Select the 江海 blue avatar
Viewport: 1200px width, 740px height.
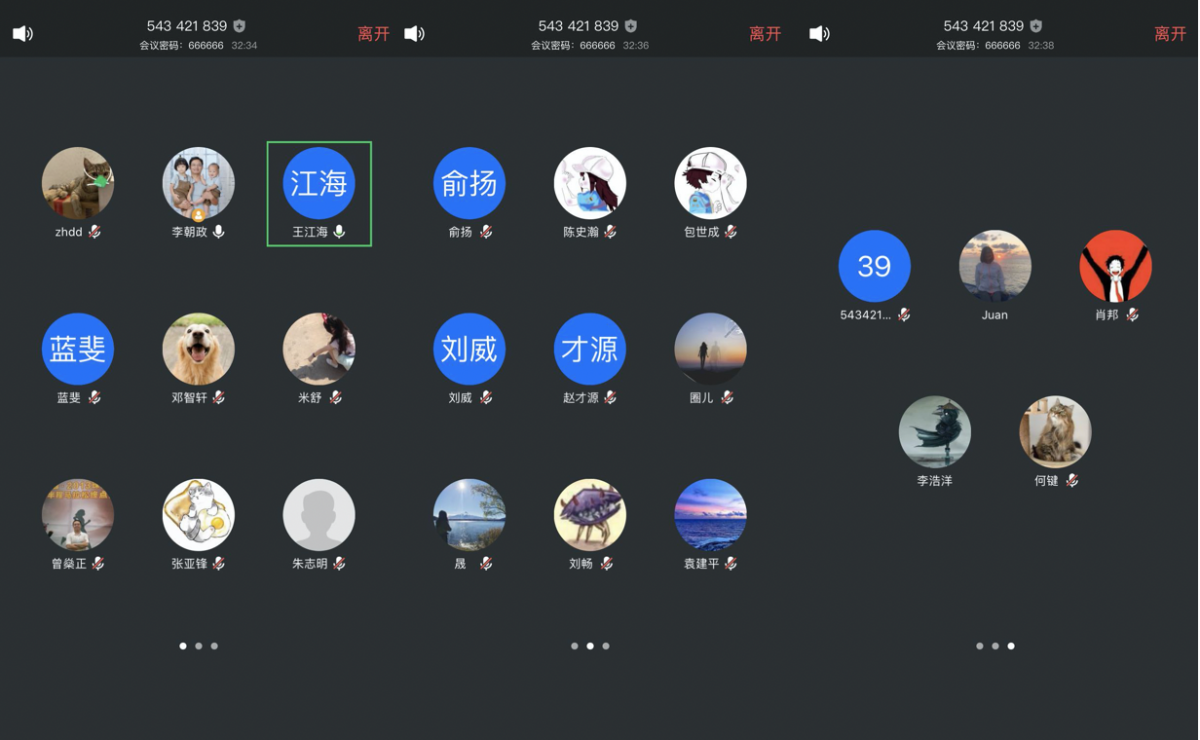coord(319,183)
